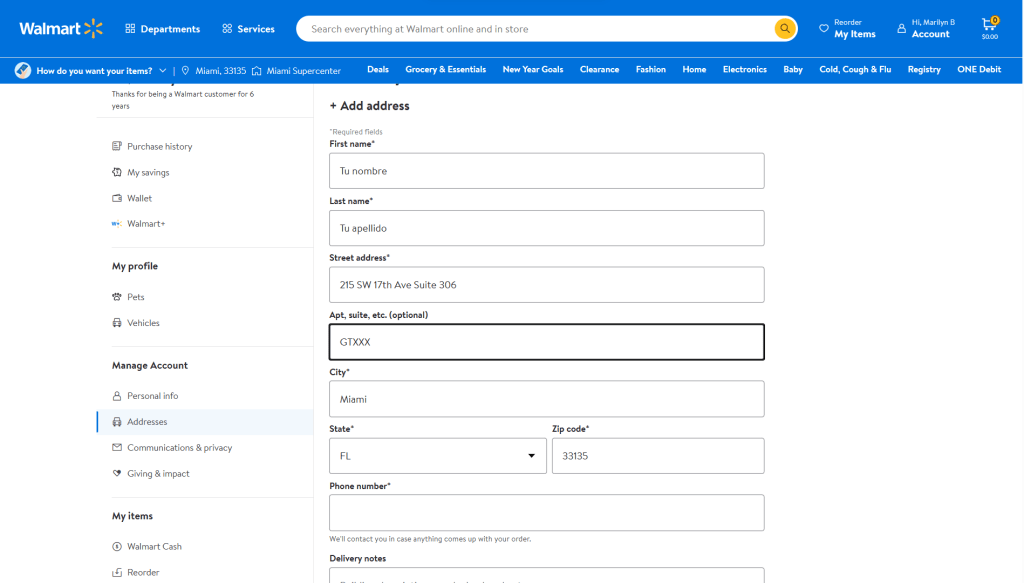Click the Reorder sidebar icon
Viewport: 1024px width, 583px height.
117,573
